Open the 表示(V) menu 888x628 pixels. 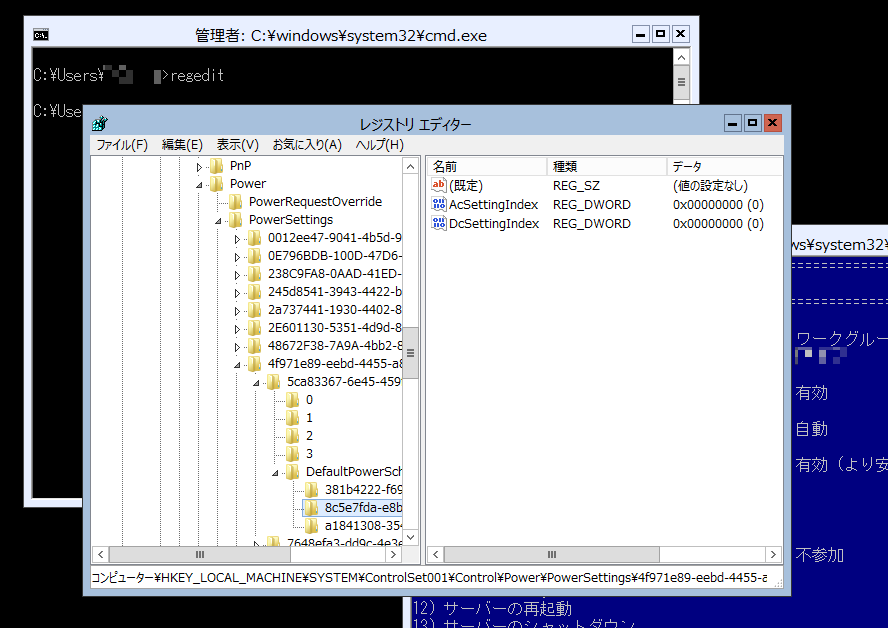pyautogui.click(x=237, y=145)
